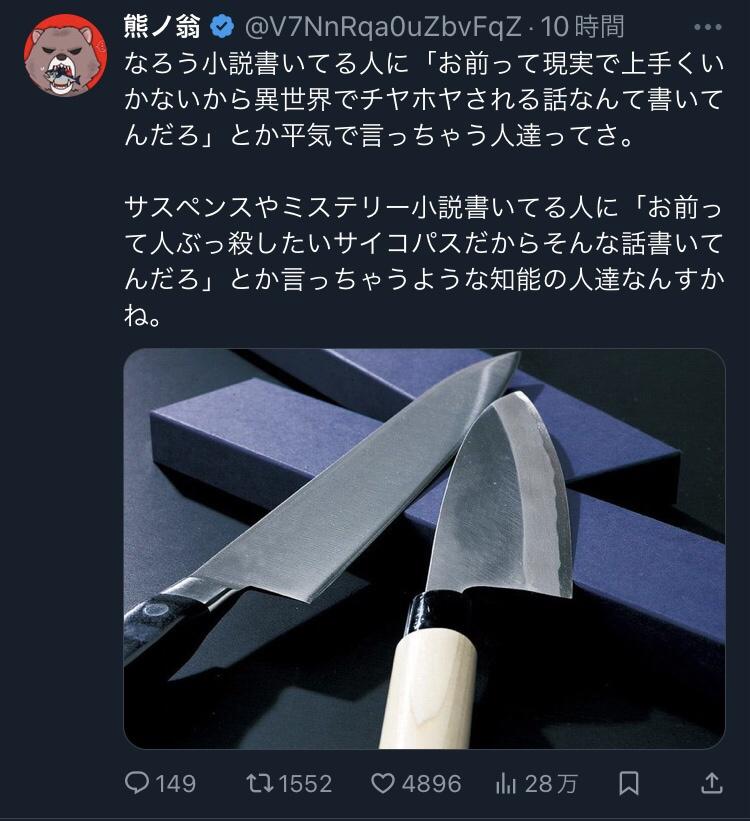This screenshot has width=750, height=821.
Task: Click the share upload icon
Action: point(712,783)
